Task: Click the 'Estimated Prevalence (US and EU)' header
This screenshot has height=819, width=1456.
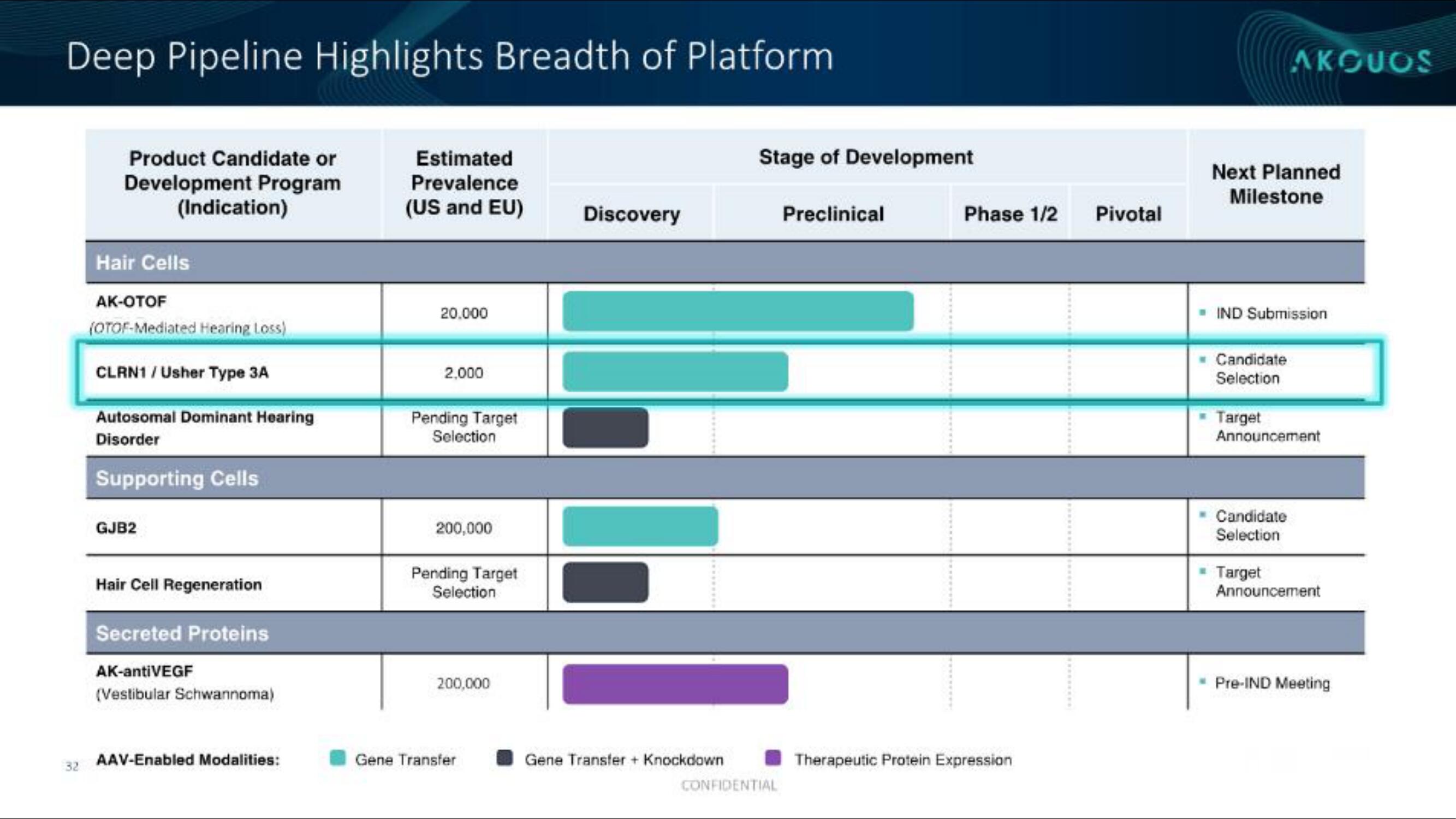Action: point(464,182)
